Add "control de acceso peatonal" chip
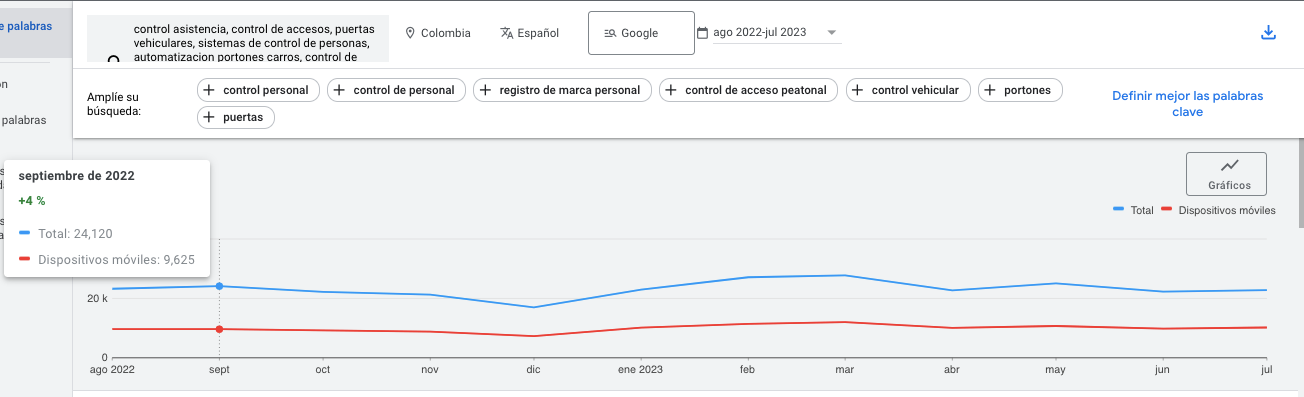The image size is (1304, 397). click(749, 90)
